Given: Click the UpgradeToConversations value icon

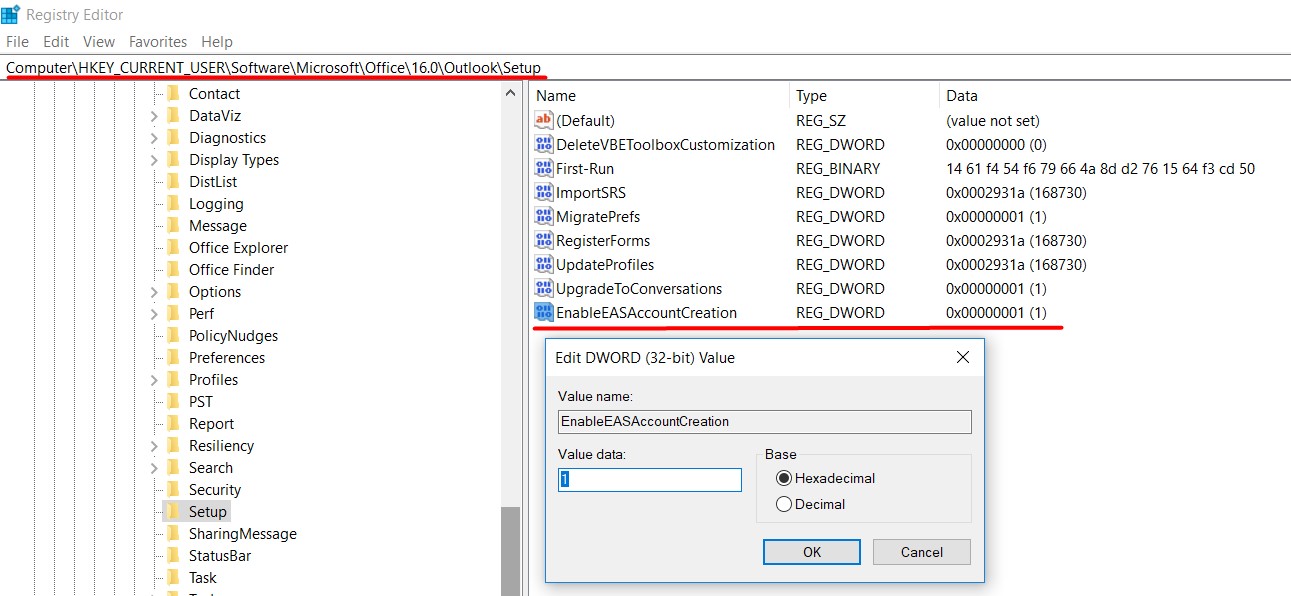Looking at the screenshot, I should pyautogui.click(x=544, y=289).
